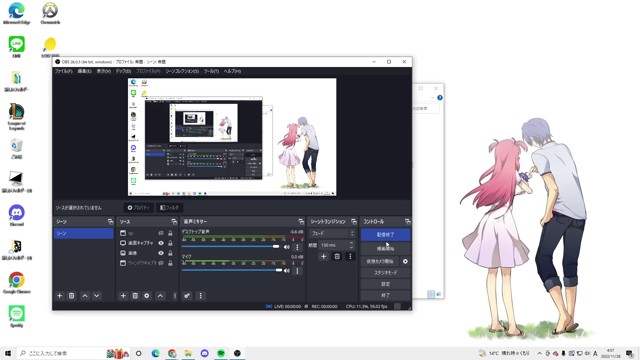Open transition properties three-dot menu
The width and height of the screenshot is (640, 360).
tap(350, 256)
